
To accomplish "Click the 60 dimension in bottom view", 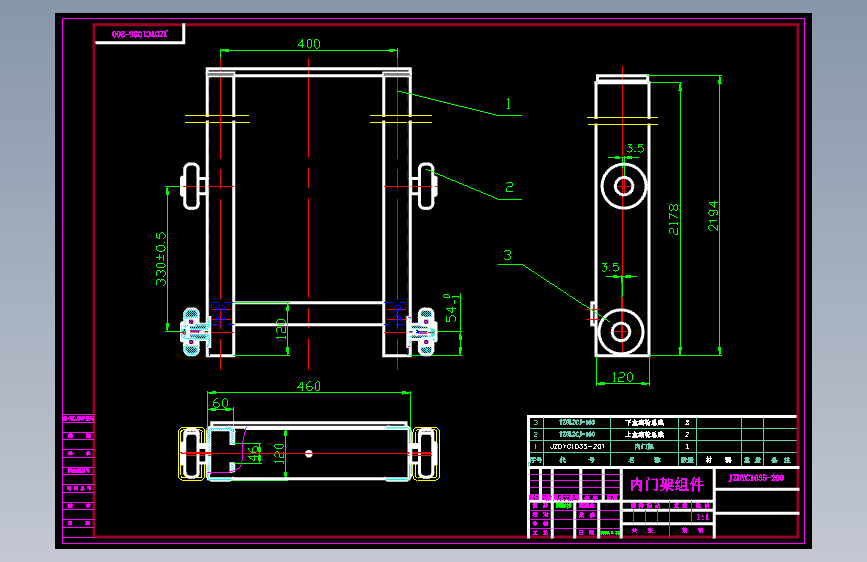I will [221, 403].
